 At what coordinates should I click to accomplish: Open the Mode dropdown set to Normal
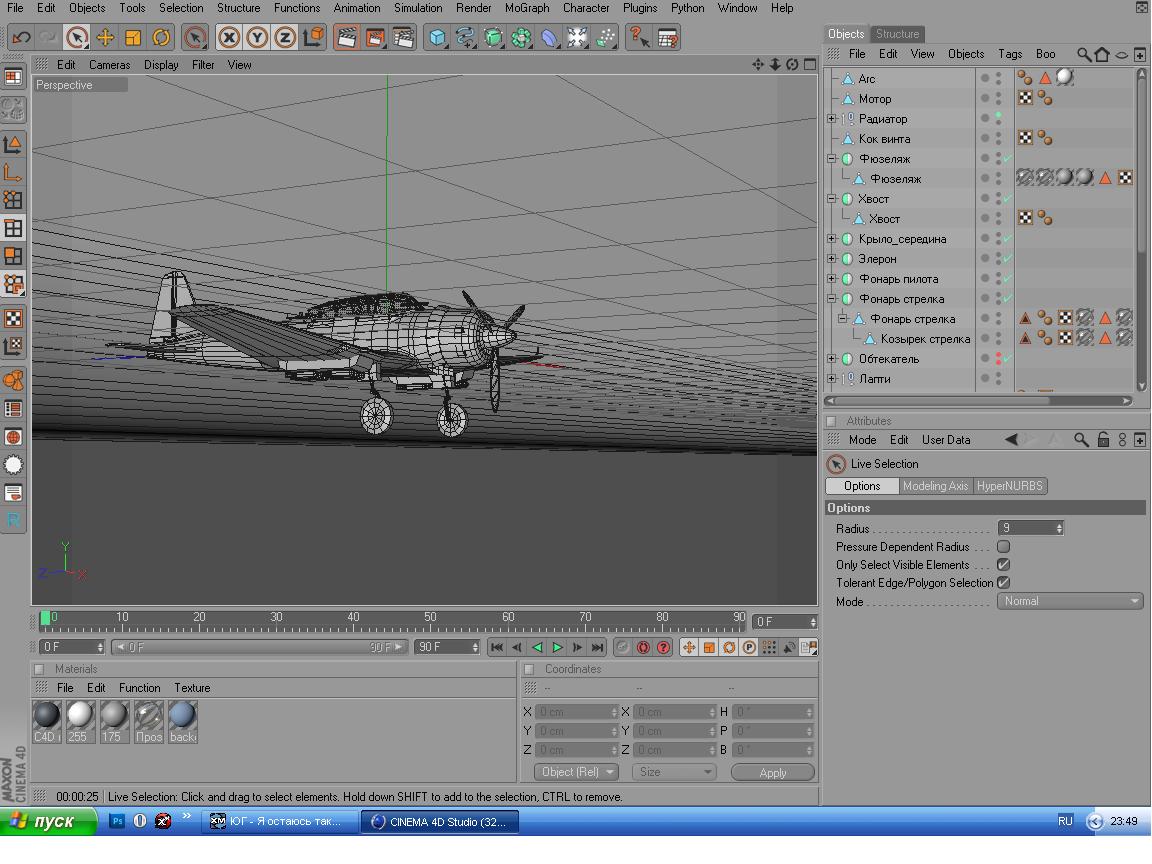(x=1070, y=601)
